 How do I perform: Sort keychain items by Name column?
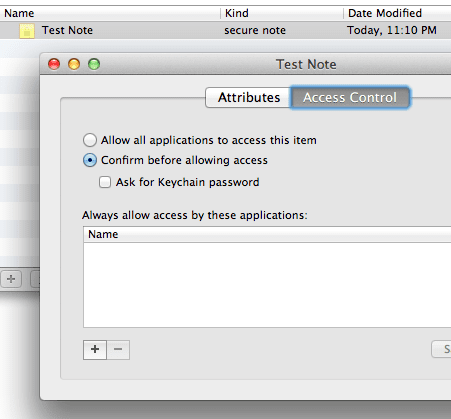[110, 13]
